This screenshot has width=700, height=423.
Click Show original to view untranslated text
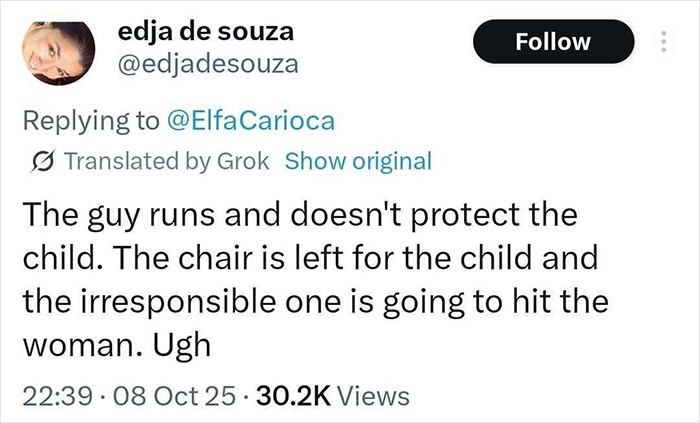tap(358, 161)
